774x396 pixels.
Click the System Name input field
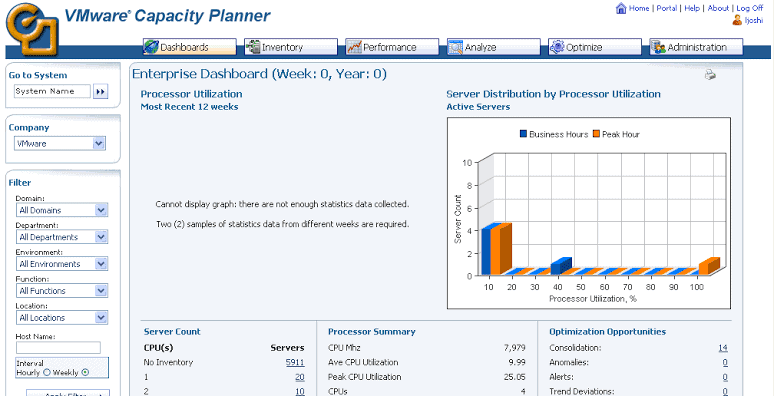pyautogui.click(x=52, y=91)
